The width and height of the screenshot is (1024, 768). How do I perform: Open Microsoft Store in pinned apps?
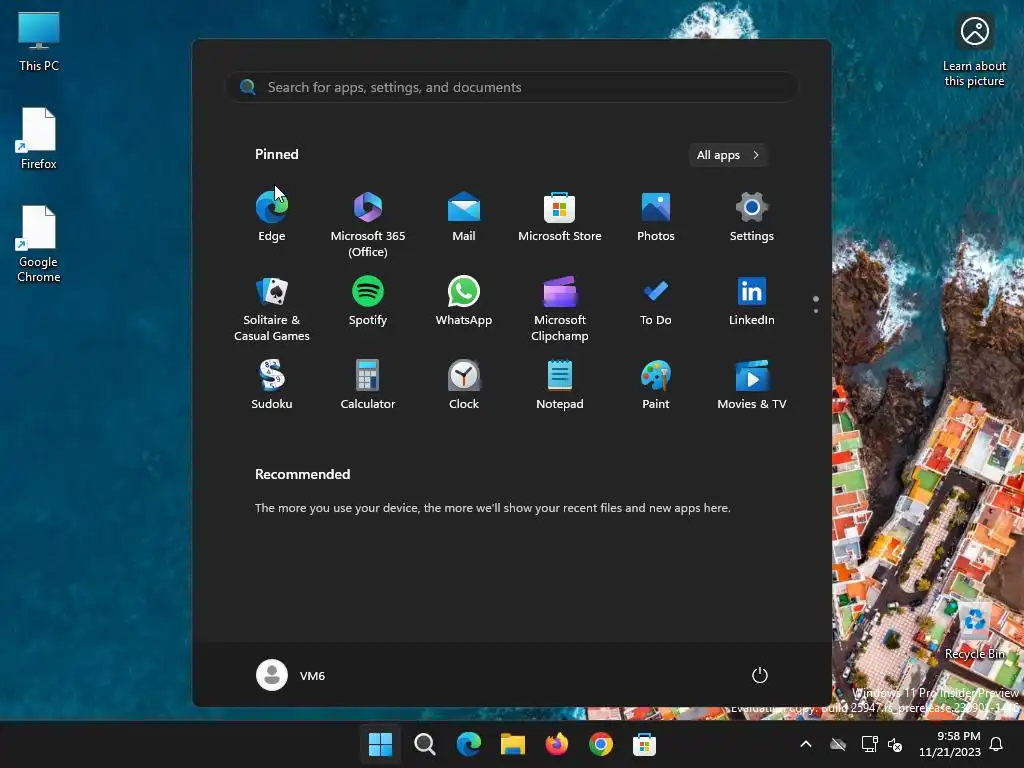(x=560, y=217)
